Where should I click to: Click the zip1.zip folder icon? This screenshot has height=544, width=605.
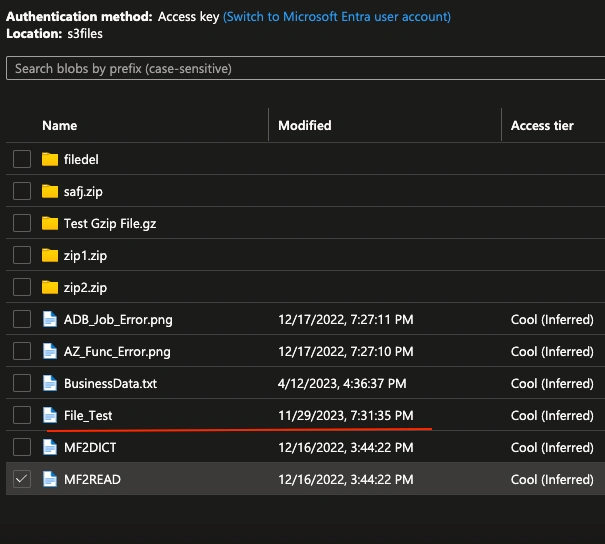pyautogui.click(x=50, y=255)
